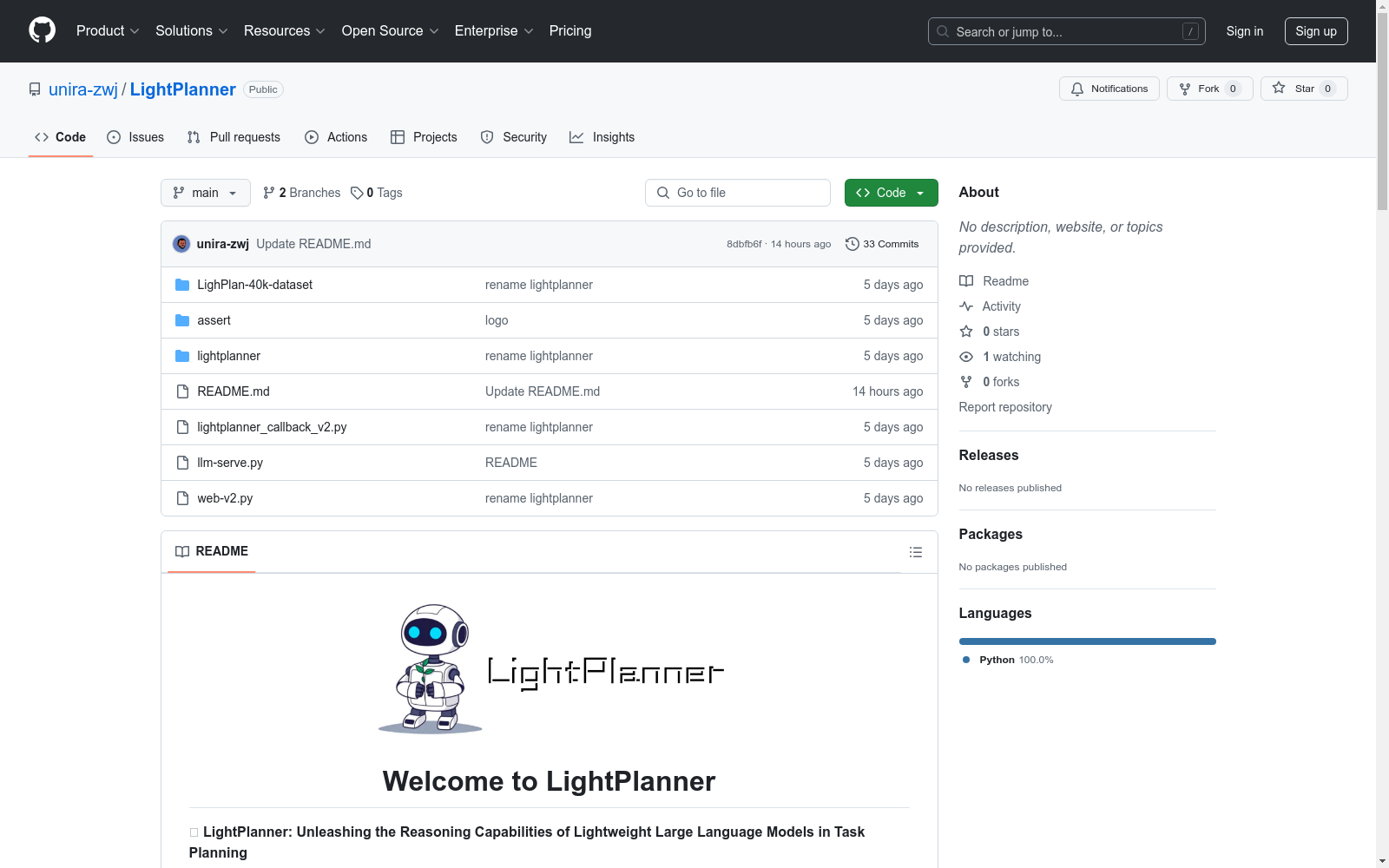Click unira-zwj avatar in commit row

(x=181, y=244)
